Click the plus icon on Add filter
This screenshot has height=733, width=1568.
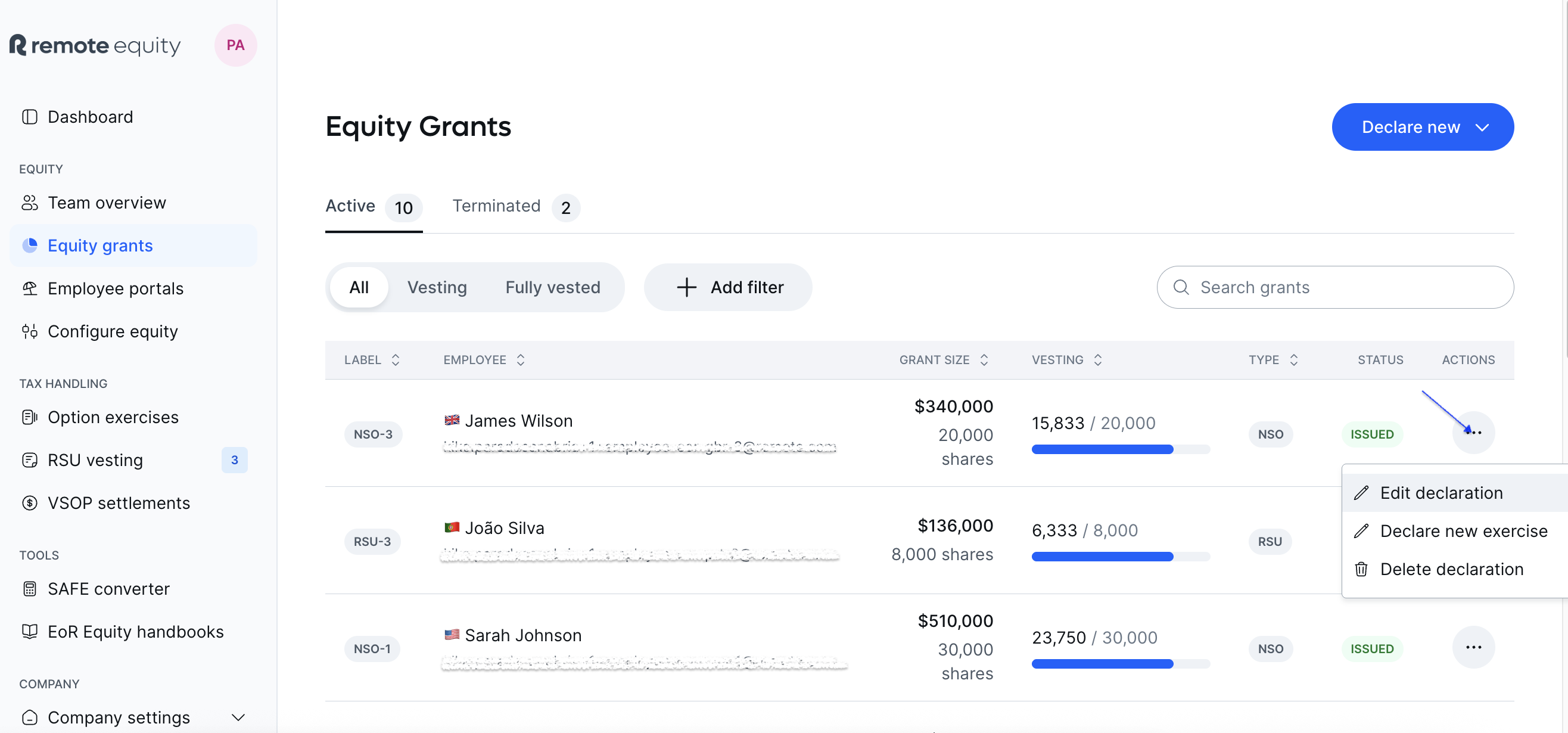687,287
